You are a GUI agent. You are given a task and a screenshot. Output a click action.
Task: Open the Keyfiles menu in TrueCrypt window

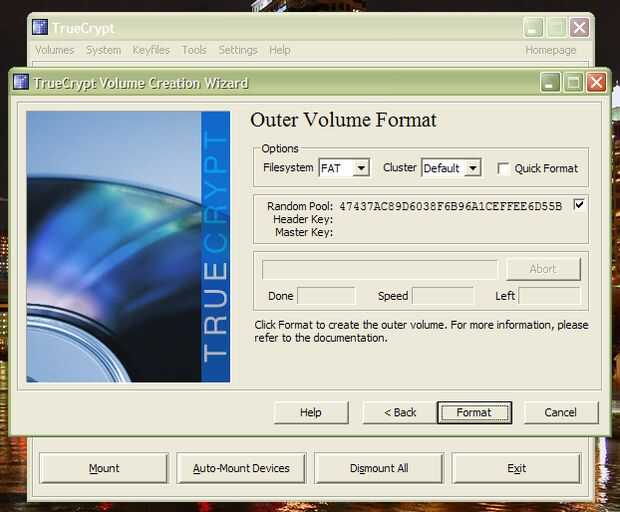click(151, 50)
